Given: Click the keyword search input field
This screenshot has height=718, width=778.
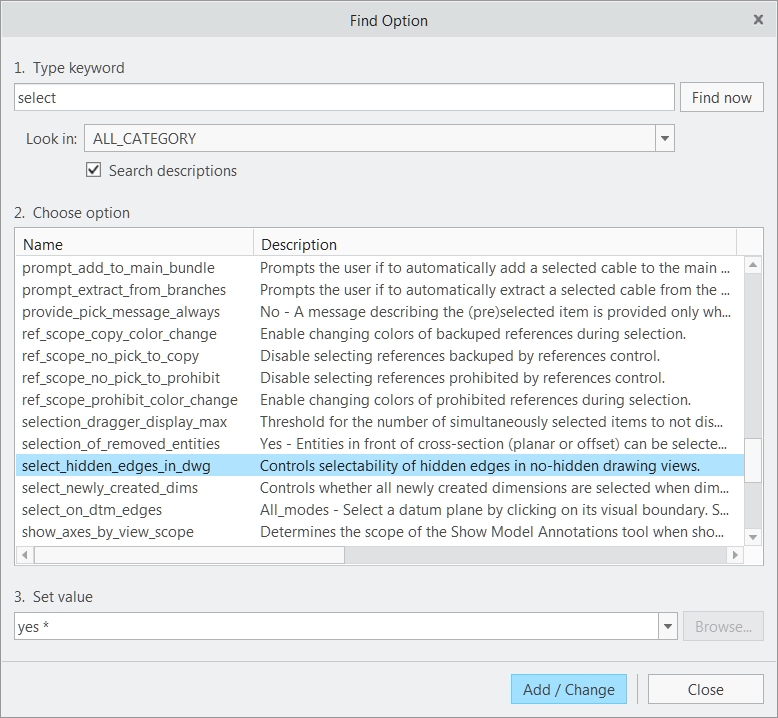Looking at the screenshot, I should point(344,98).
